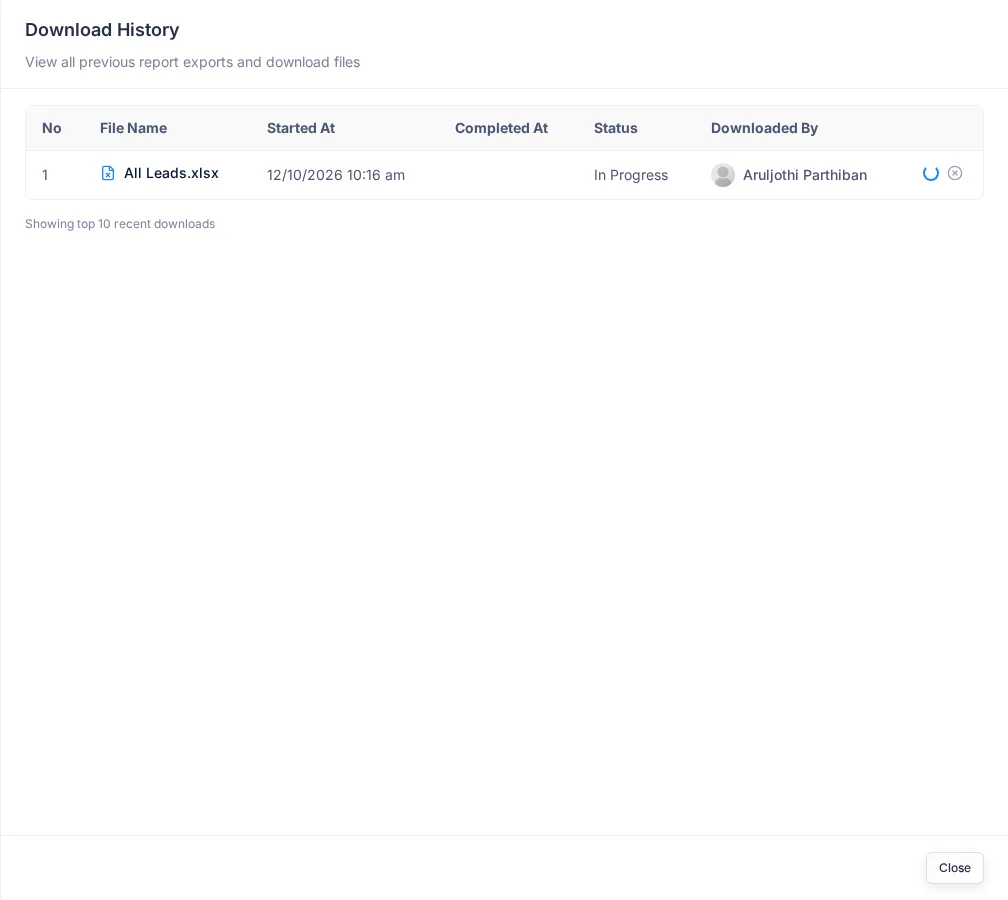Open the All Leads.xlsx file name
Image resolution: width=1008 pixels, height=900 pixels.
tap(171, 173)
